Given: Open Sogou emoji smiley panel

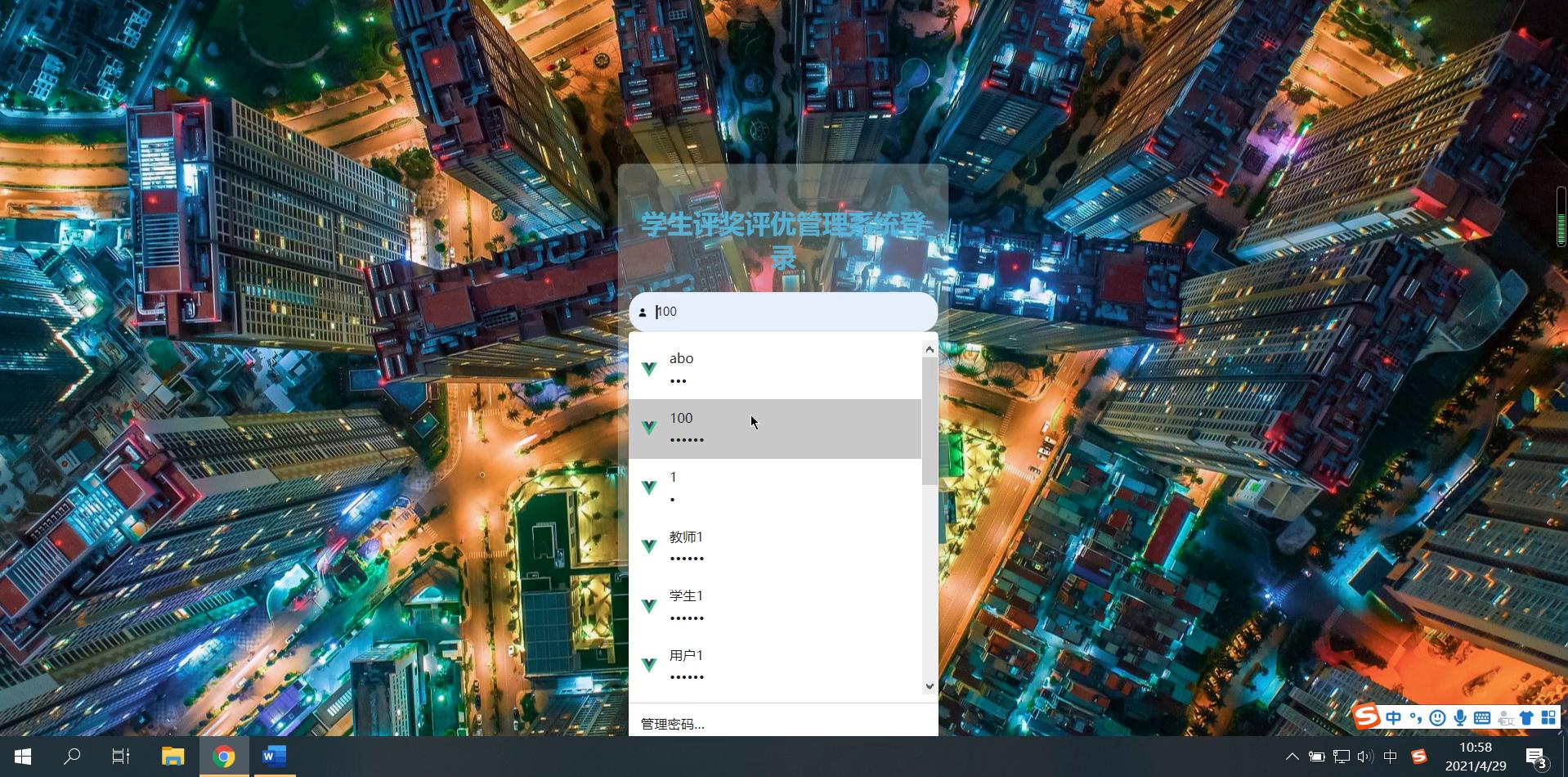Looking at the screenshot, I should [1437, 718].
